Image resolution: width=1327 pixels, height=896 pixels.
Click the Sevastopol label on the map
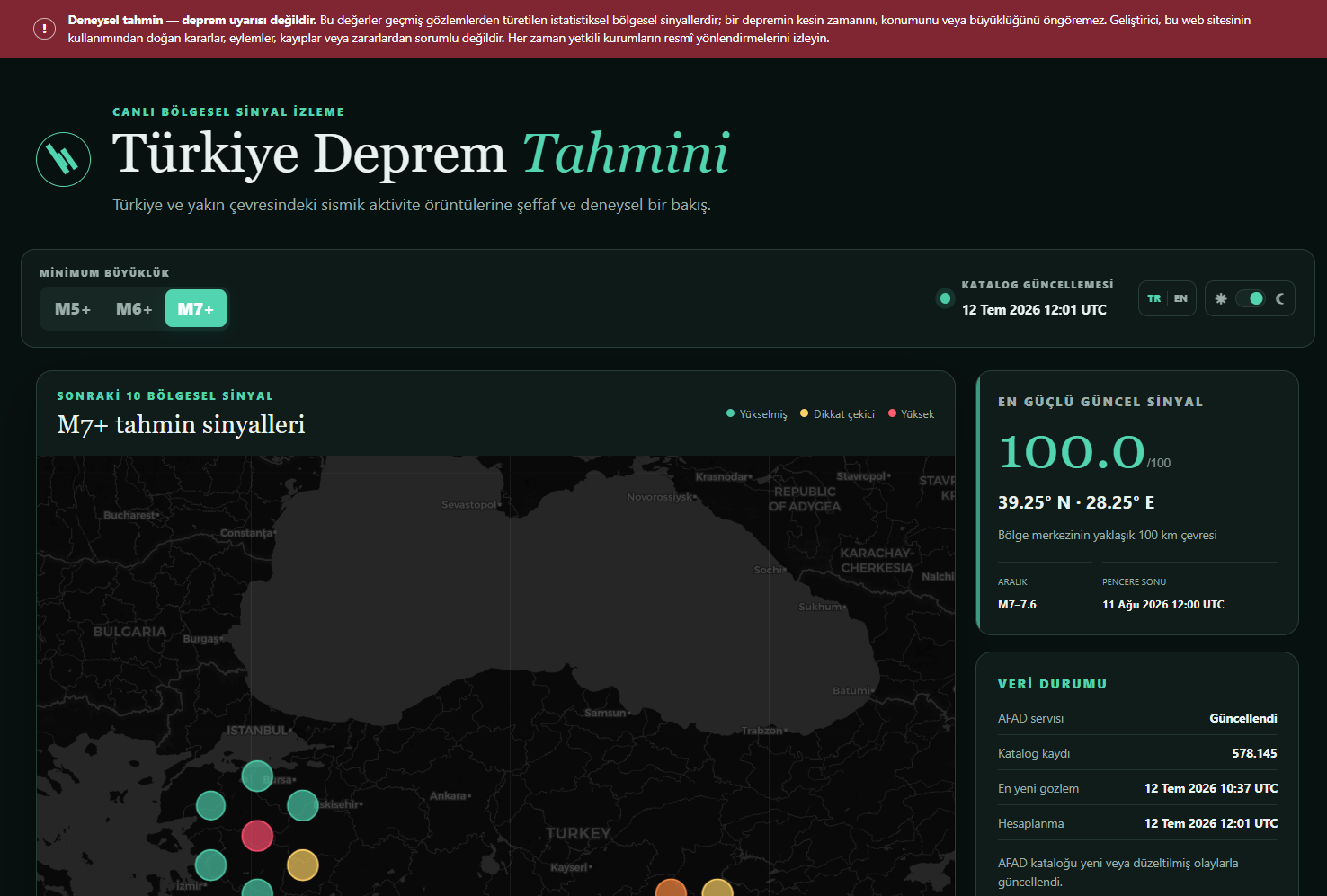469,504
